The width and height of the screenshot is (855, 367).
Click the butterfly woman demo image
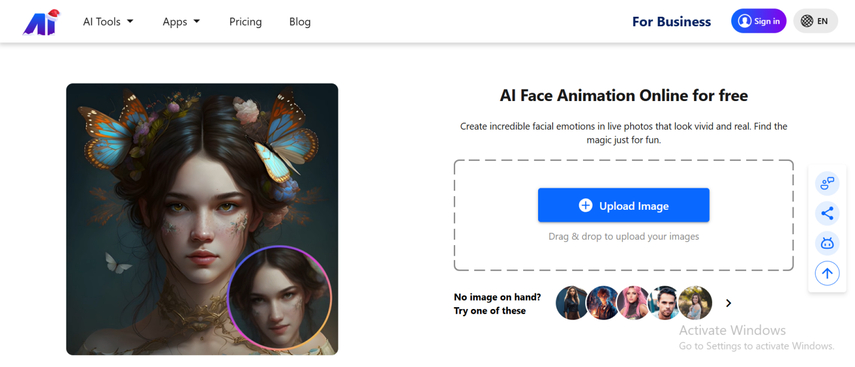point(202,219)
